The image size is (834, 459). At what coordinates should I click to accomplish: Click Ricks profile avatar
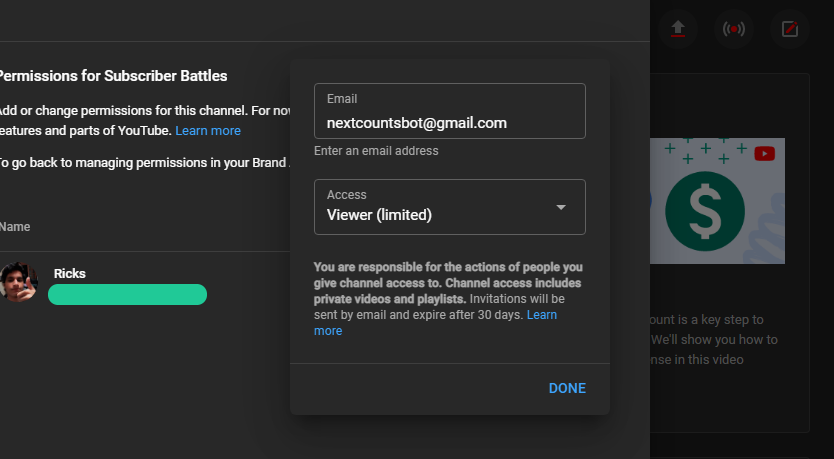tap(18, 282)
